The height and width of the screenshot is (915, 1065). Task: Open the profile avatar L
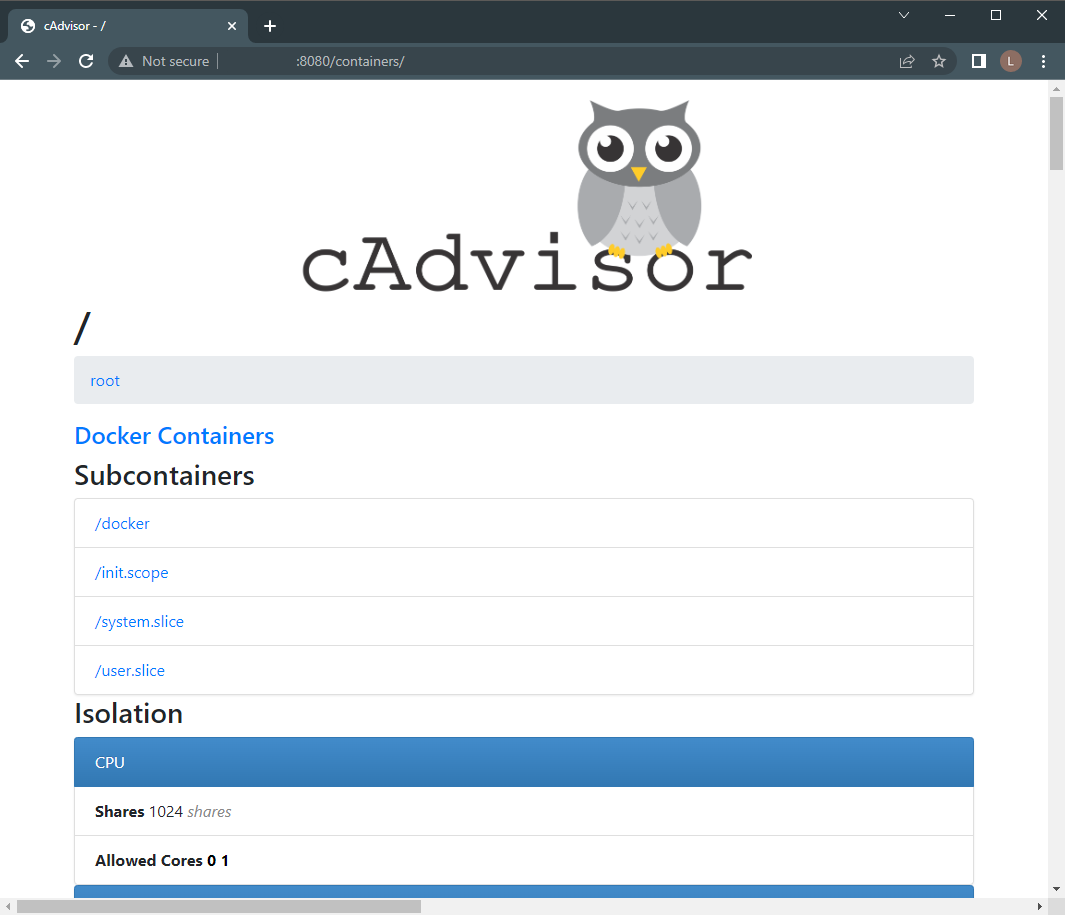pos(1011,61)
